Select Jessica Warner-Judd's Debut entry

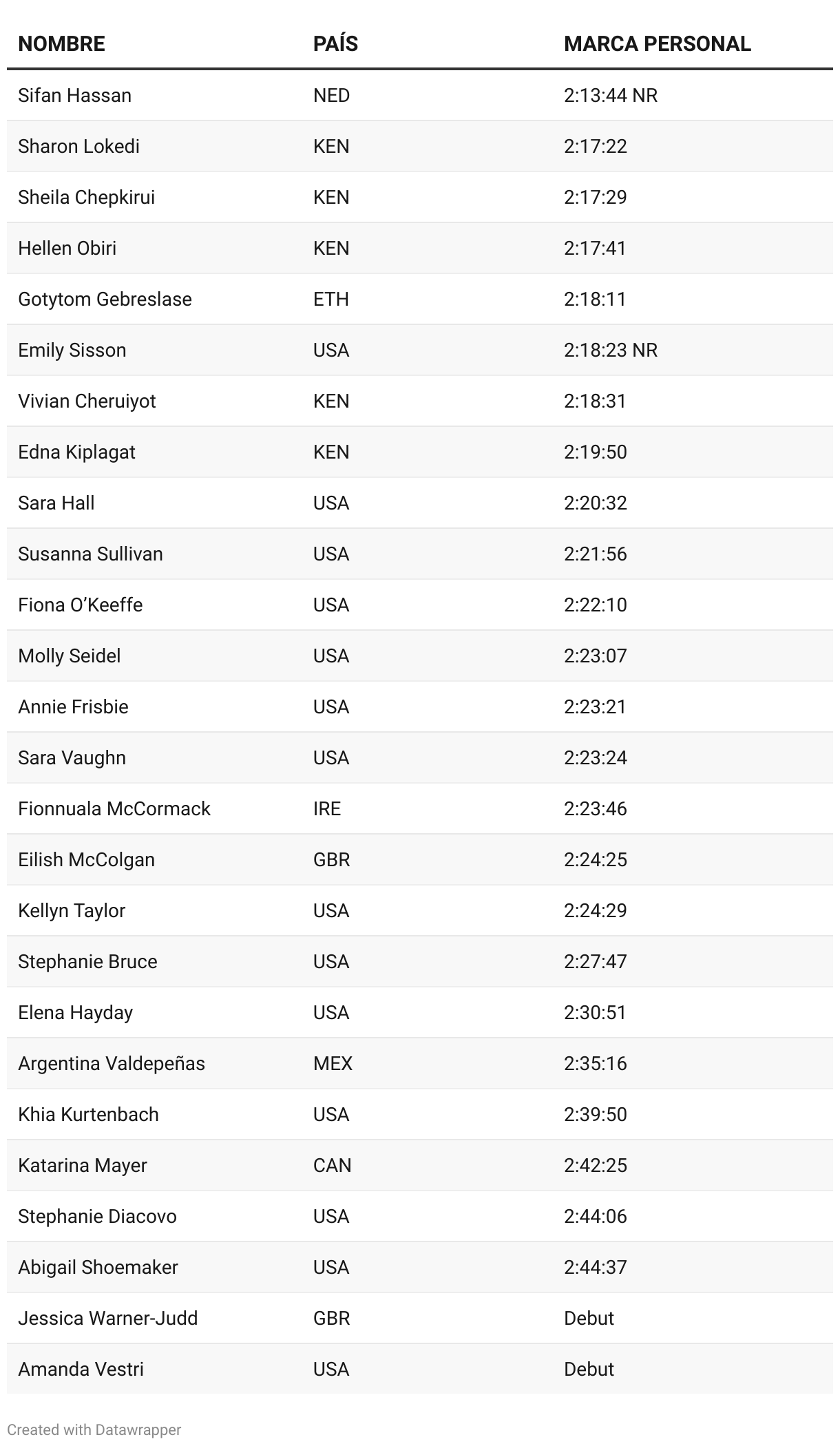[589, 1318]
